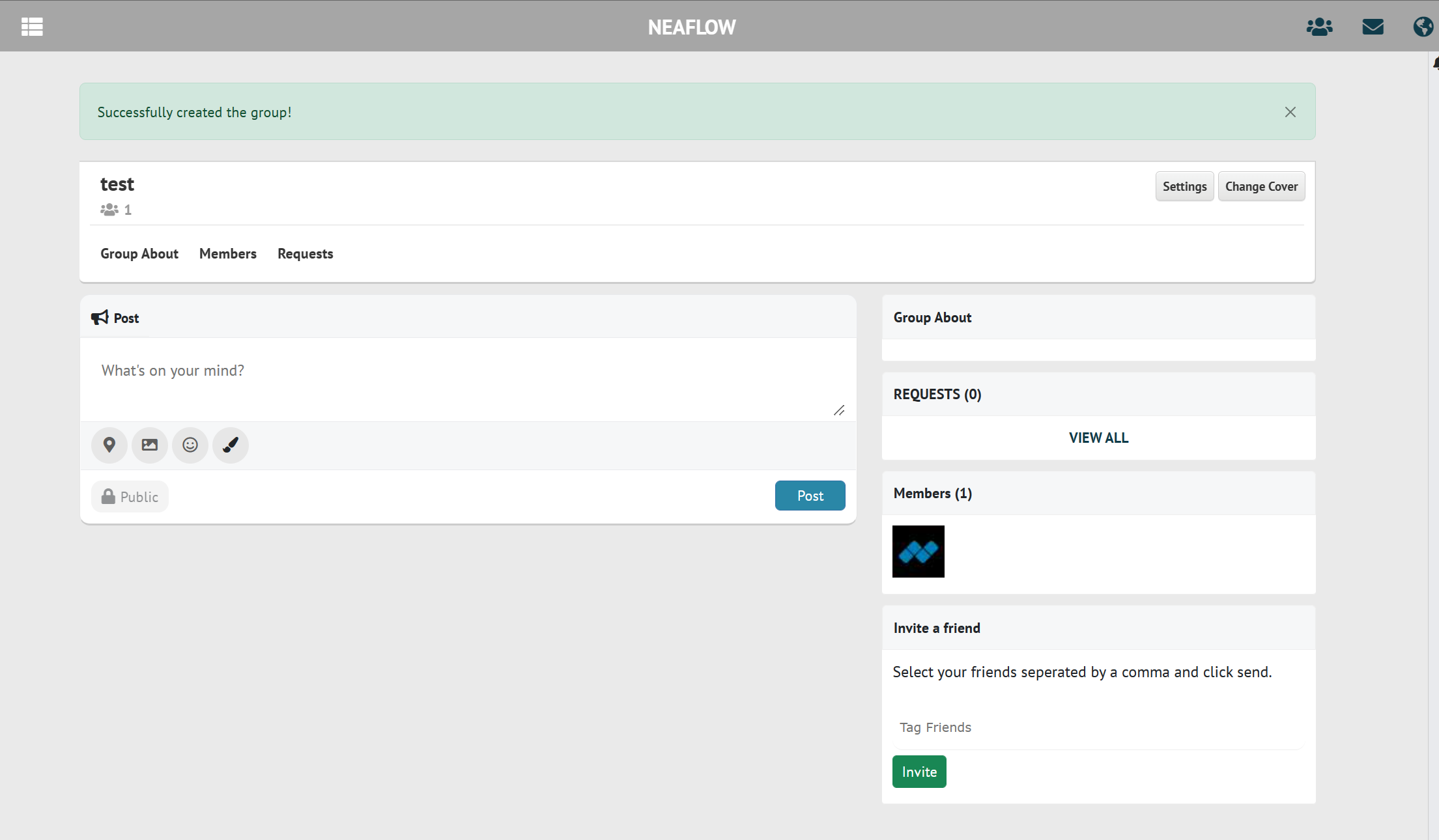This screenshot has height=840, width=1439.
Task: Click Change Cover button
Action: coord(1261,187)
